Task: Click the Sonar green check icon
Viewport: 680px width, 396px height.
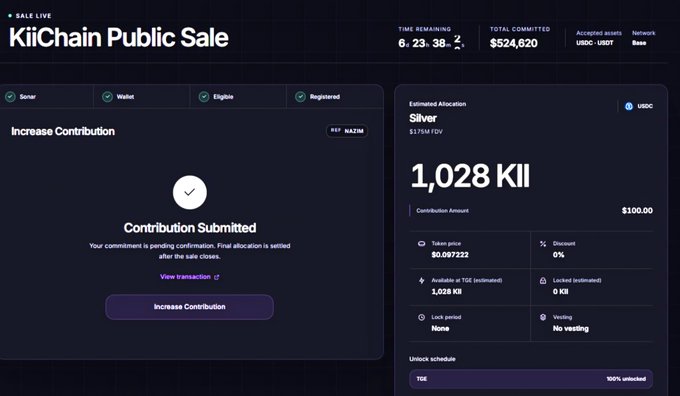Action: [10, 97]
